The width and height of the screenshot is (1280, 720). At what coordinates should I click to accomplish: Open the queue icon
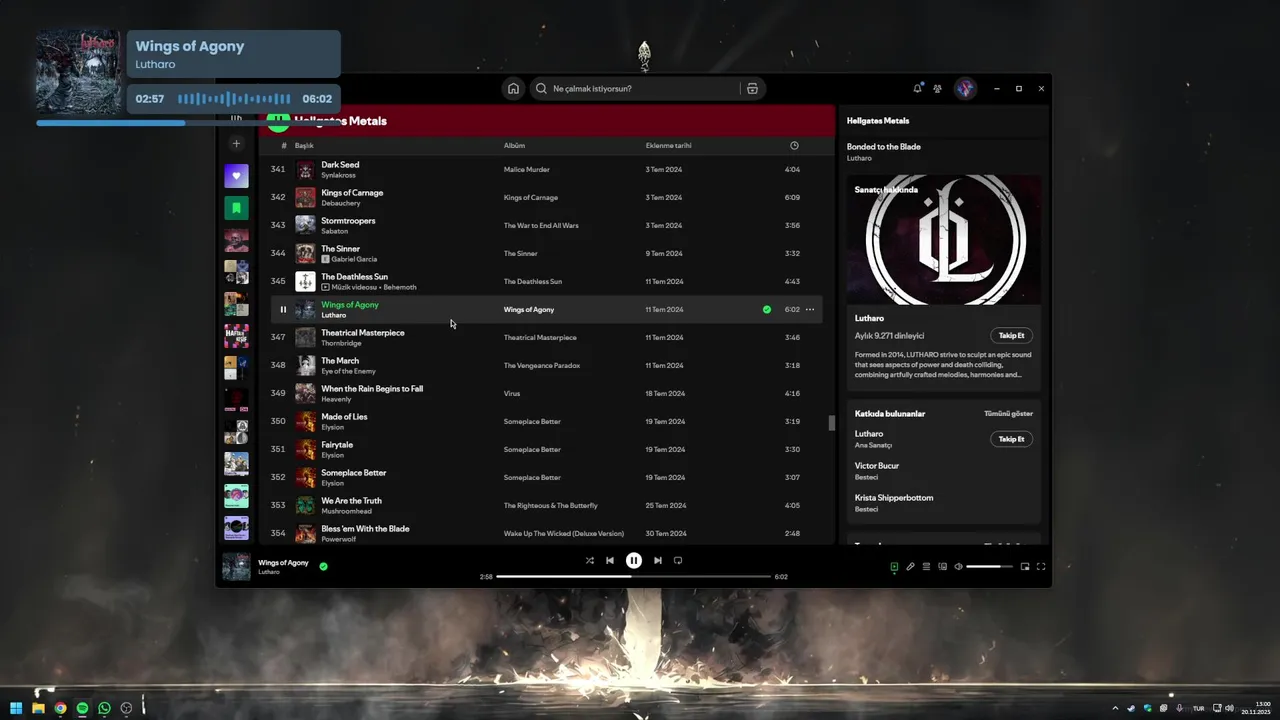926,567
